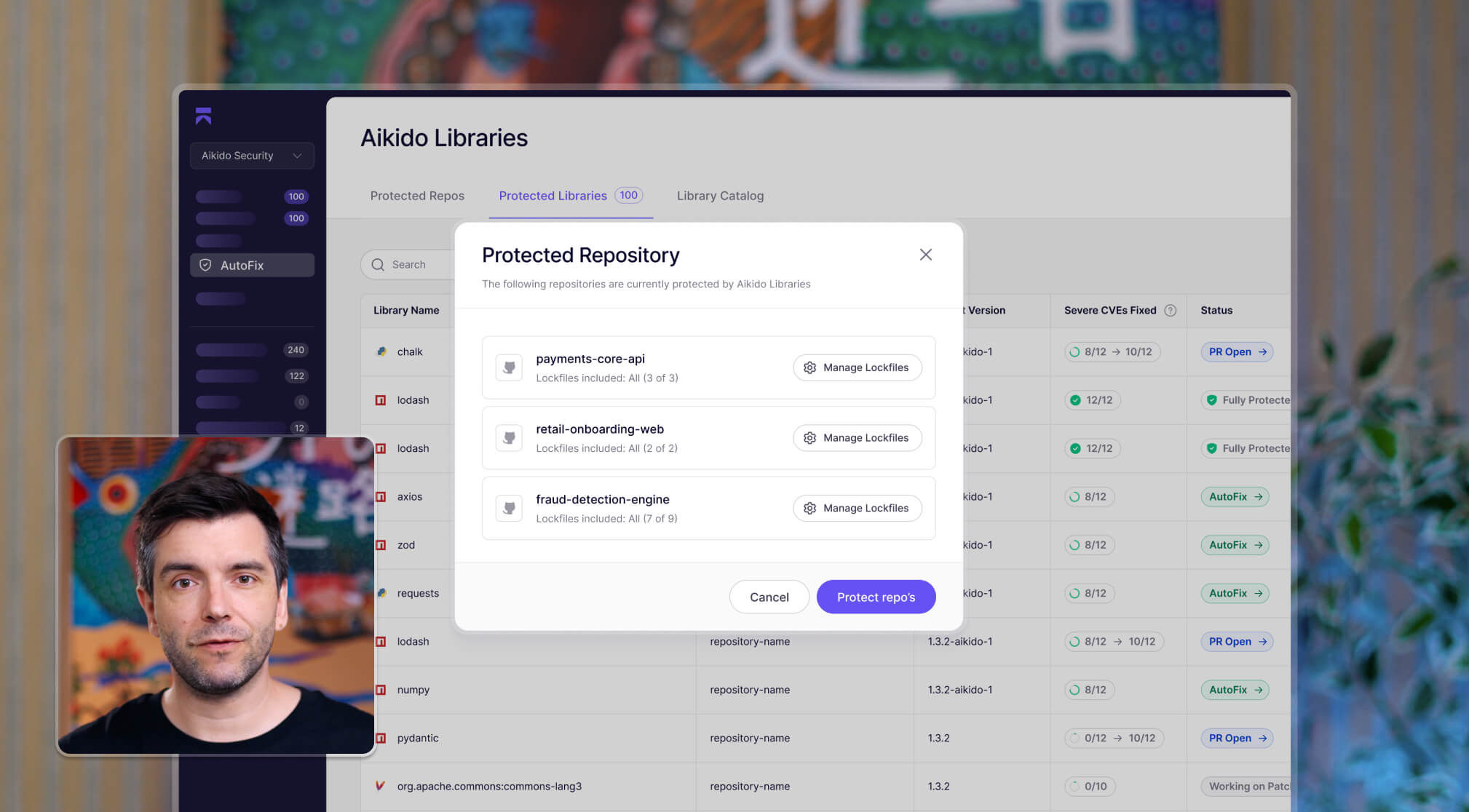Click the gear icon for payments-core-api
The height and width of the screenshot is (812, 1469).
click(809, 367)
